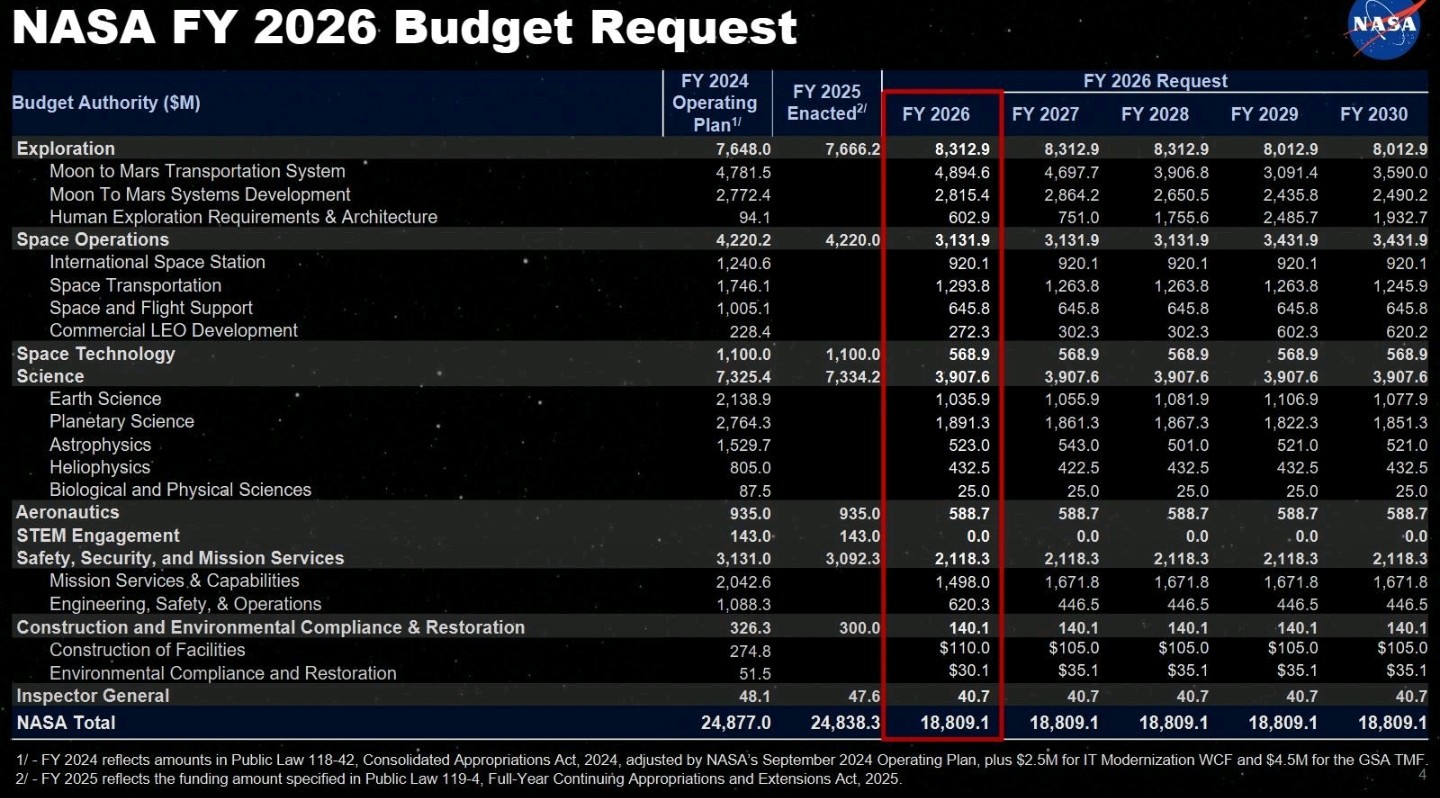
Task: Click the 7,334.2 Science FY 2025 value
Action: coord(853,376)
